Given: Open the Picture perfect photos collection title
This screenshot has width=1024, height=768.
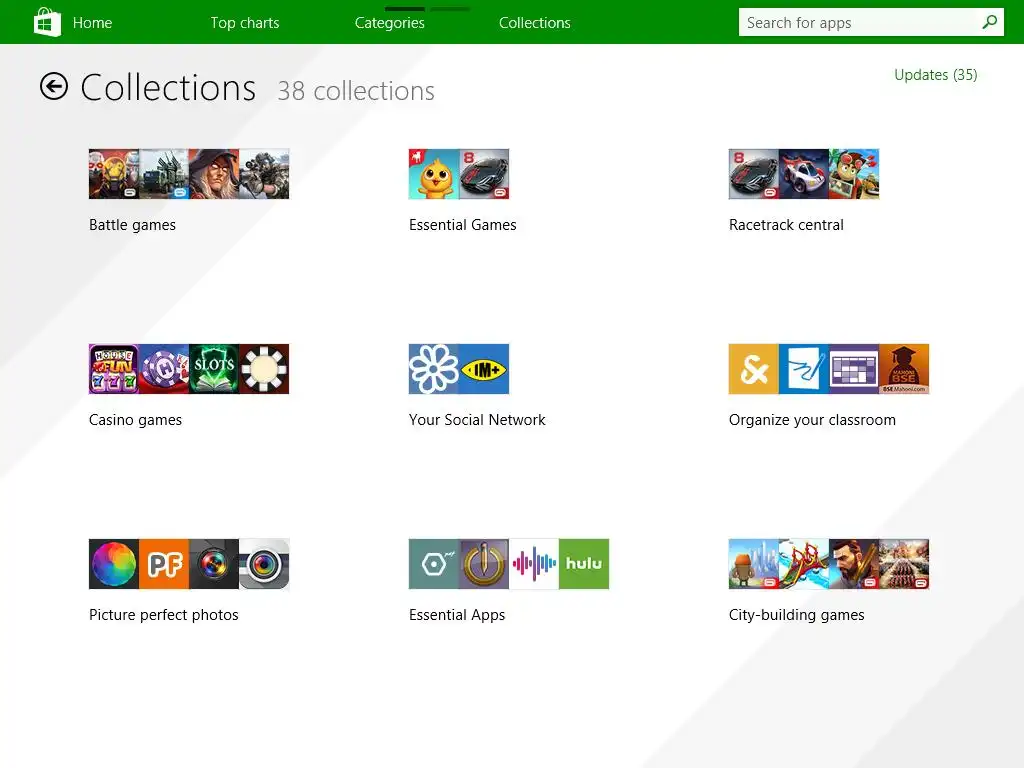Looking at the screenshot, I should click(x=164, y=615).
